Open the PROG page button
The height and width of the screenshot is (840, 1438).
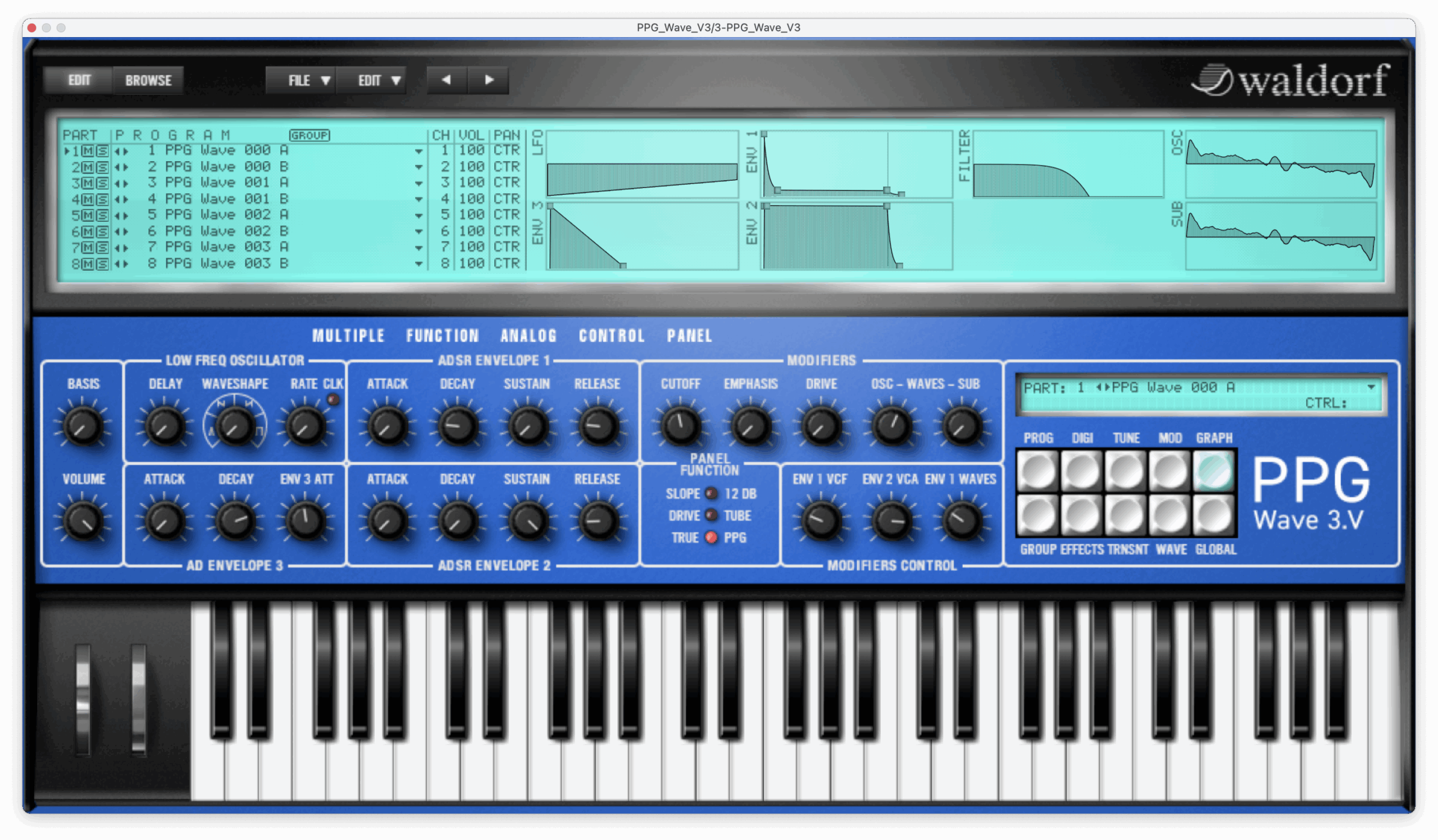click(x=1037, y=471)
